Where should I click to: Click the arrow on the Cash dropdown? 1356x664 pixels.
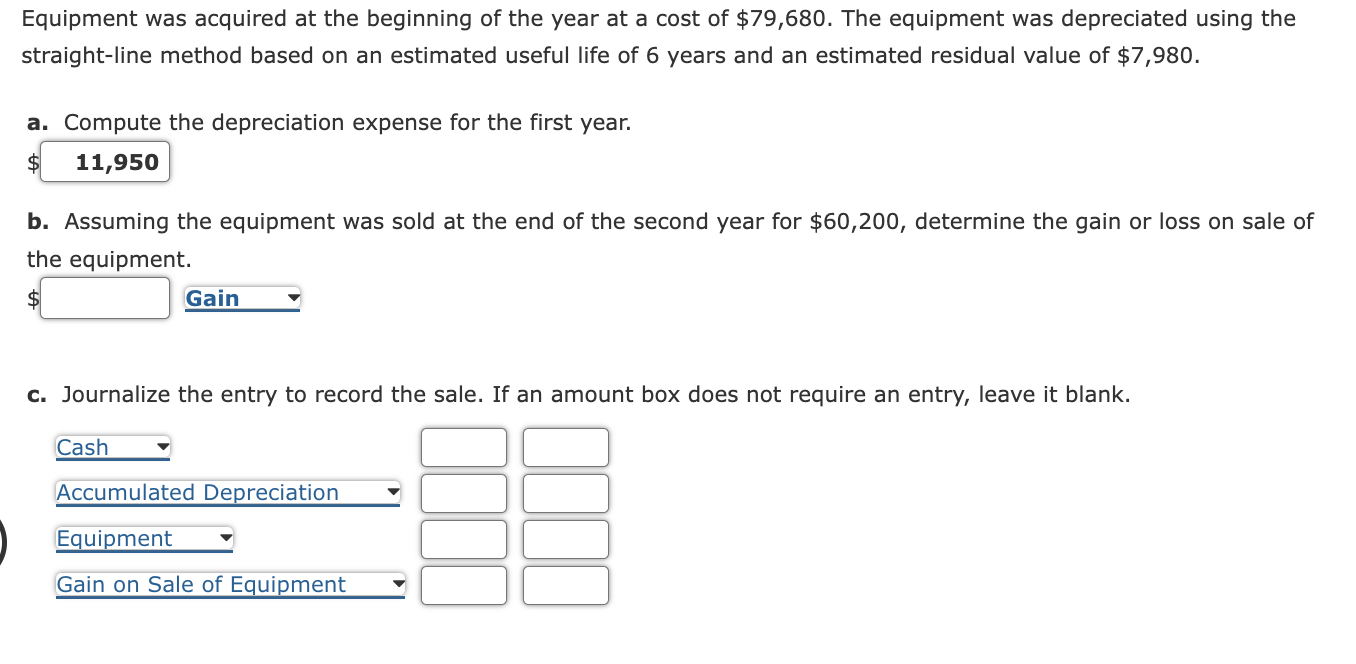coord(161,447)
